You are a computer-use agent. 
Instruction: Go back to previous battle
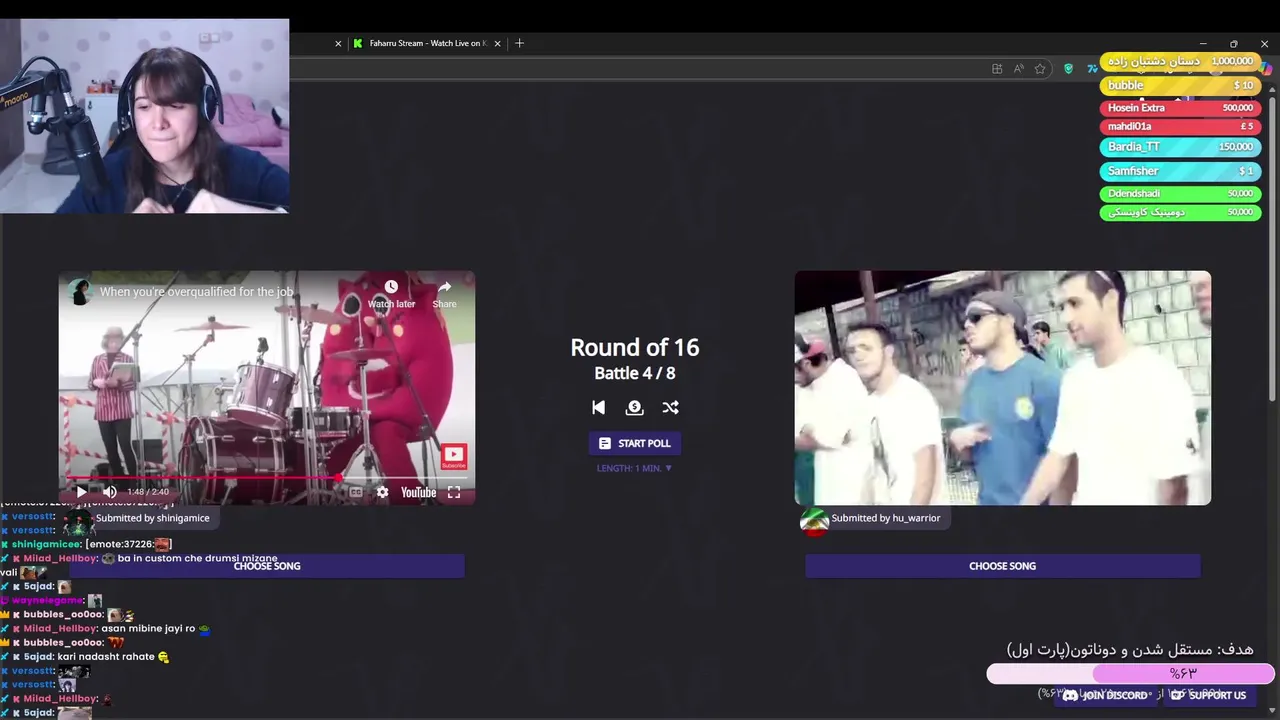[598, 407]
